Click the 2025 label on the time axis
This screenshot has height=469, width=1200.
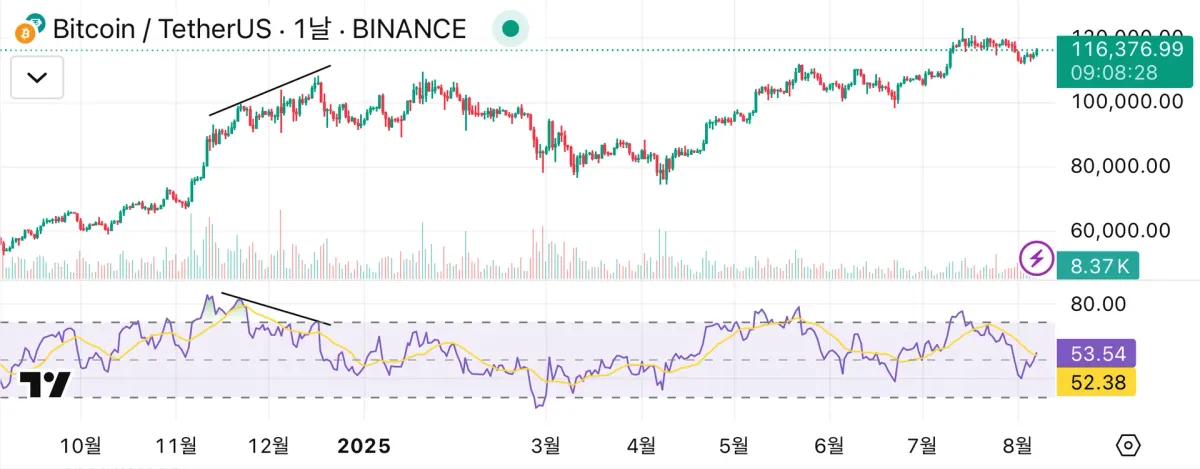[363, 444]
